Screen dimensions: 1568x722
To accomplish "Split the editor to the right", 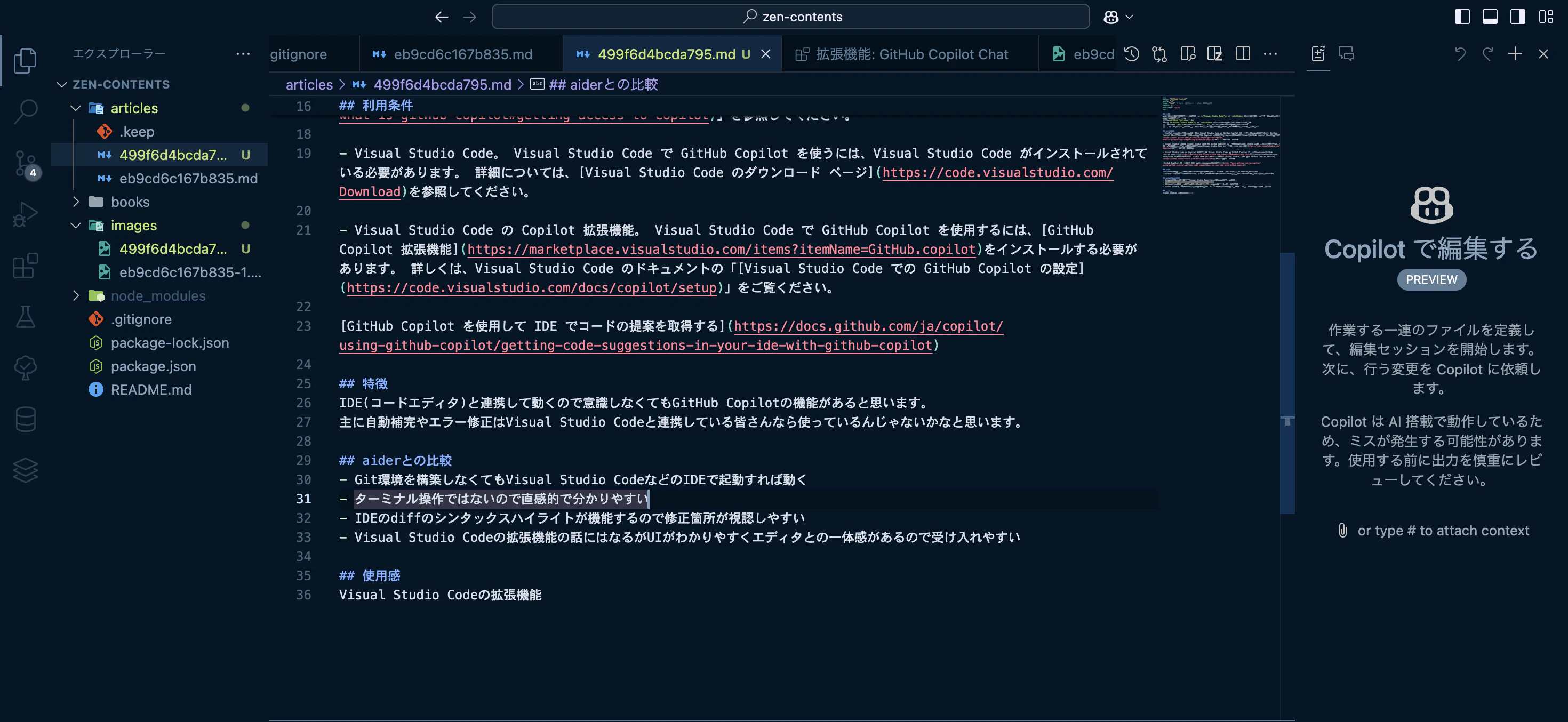I will point(1243,54).
